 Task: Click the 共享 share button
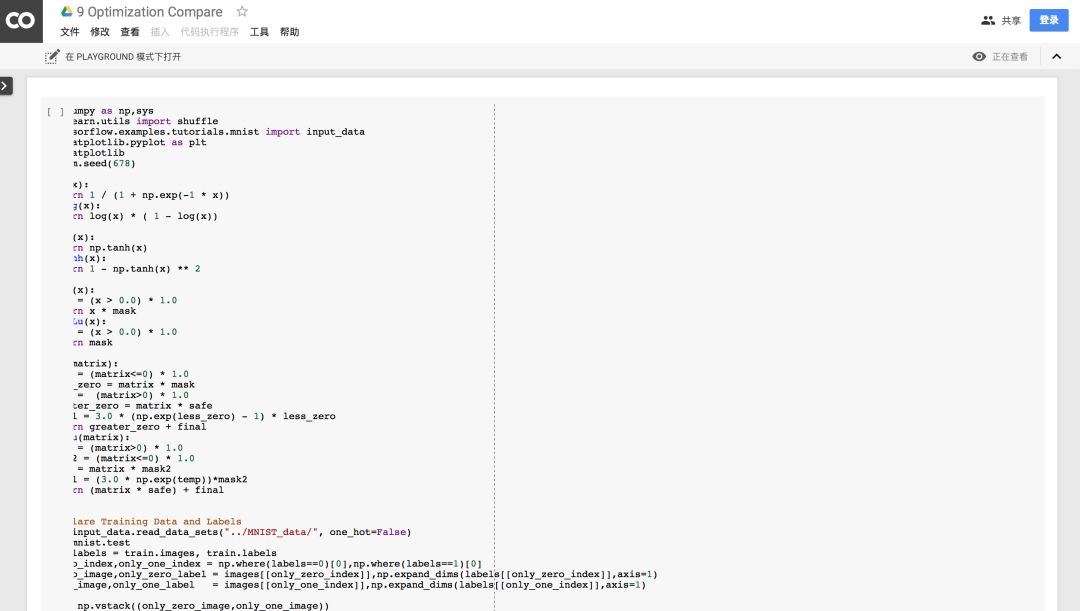coord(1010,21)
